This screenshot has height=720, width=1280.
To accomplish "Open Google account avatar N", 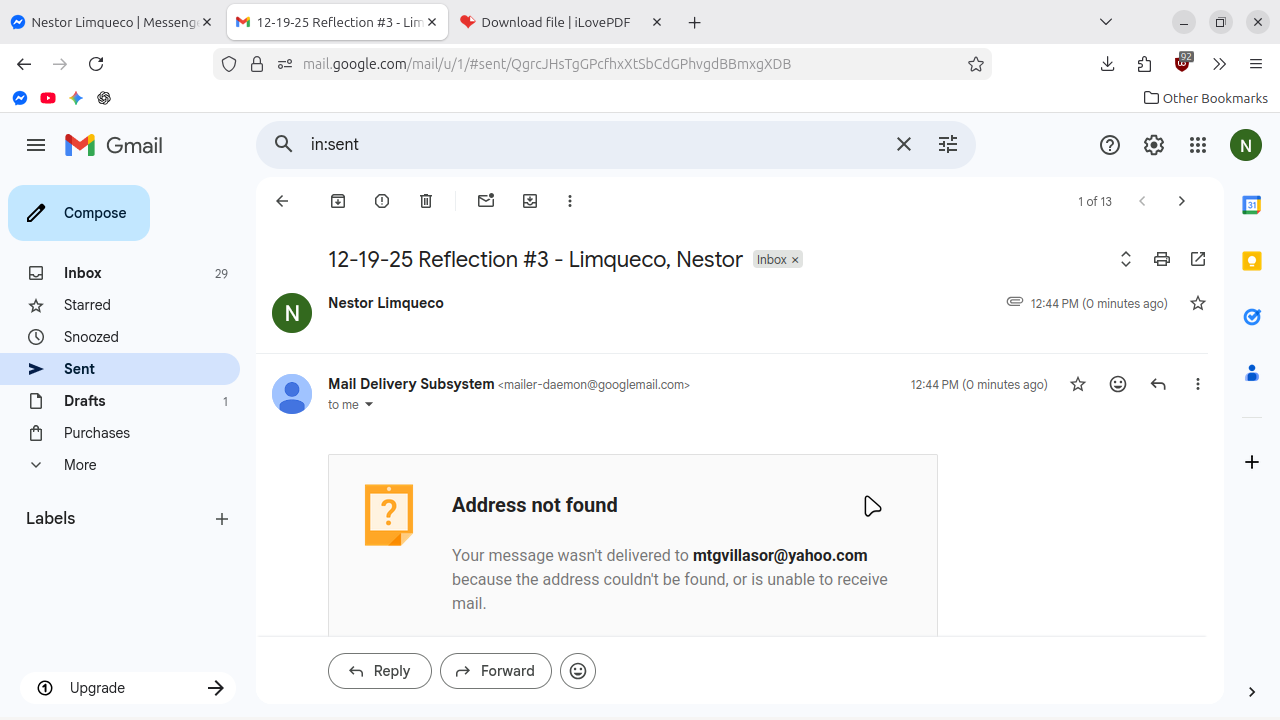I will (1245, 145).
